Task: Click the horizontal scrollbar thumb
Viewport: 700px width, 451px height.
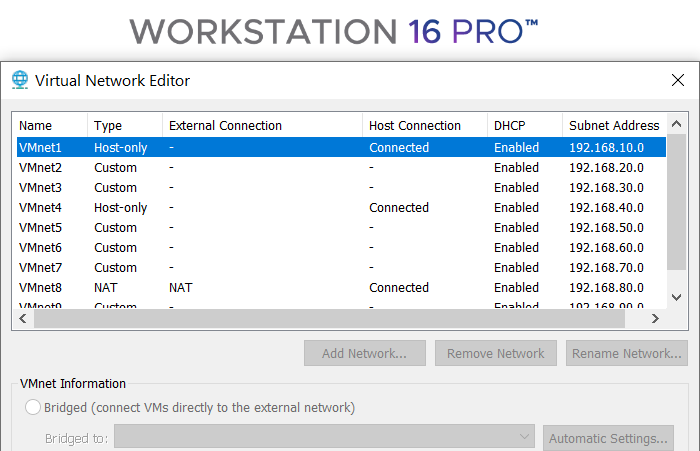Action: click(329, 318)
